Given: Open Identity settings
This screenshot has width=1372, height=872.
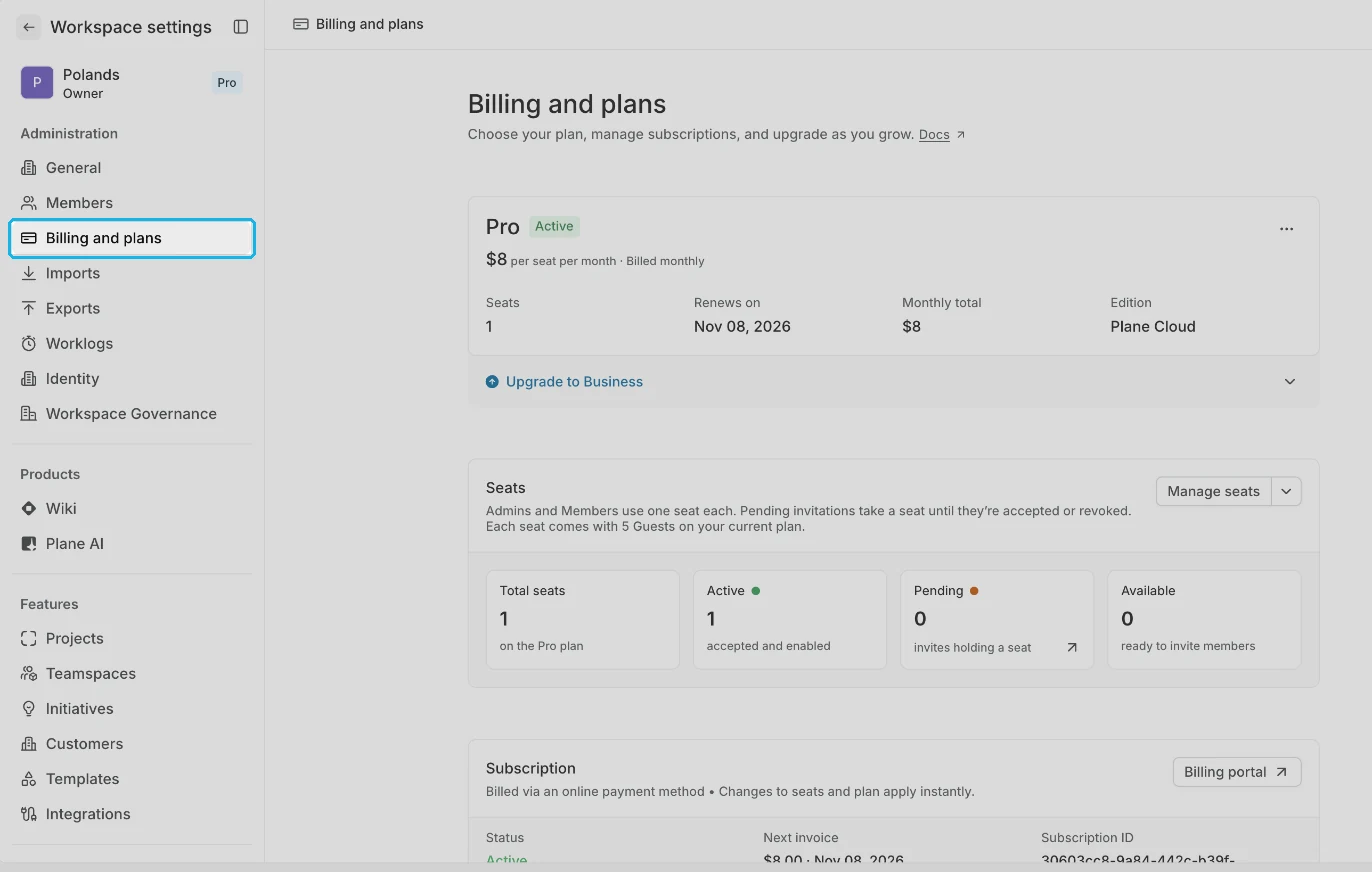Looking at the screenshot, I should [132, 378].
